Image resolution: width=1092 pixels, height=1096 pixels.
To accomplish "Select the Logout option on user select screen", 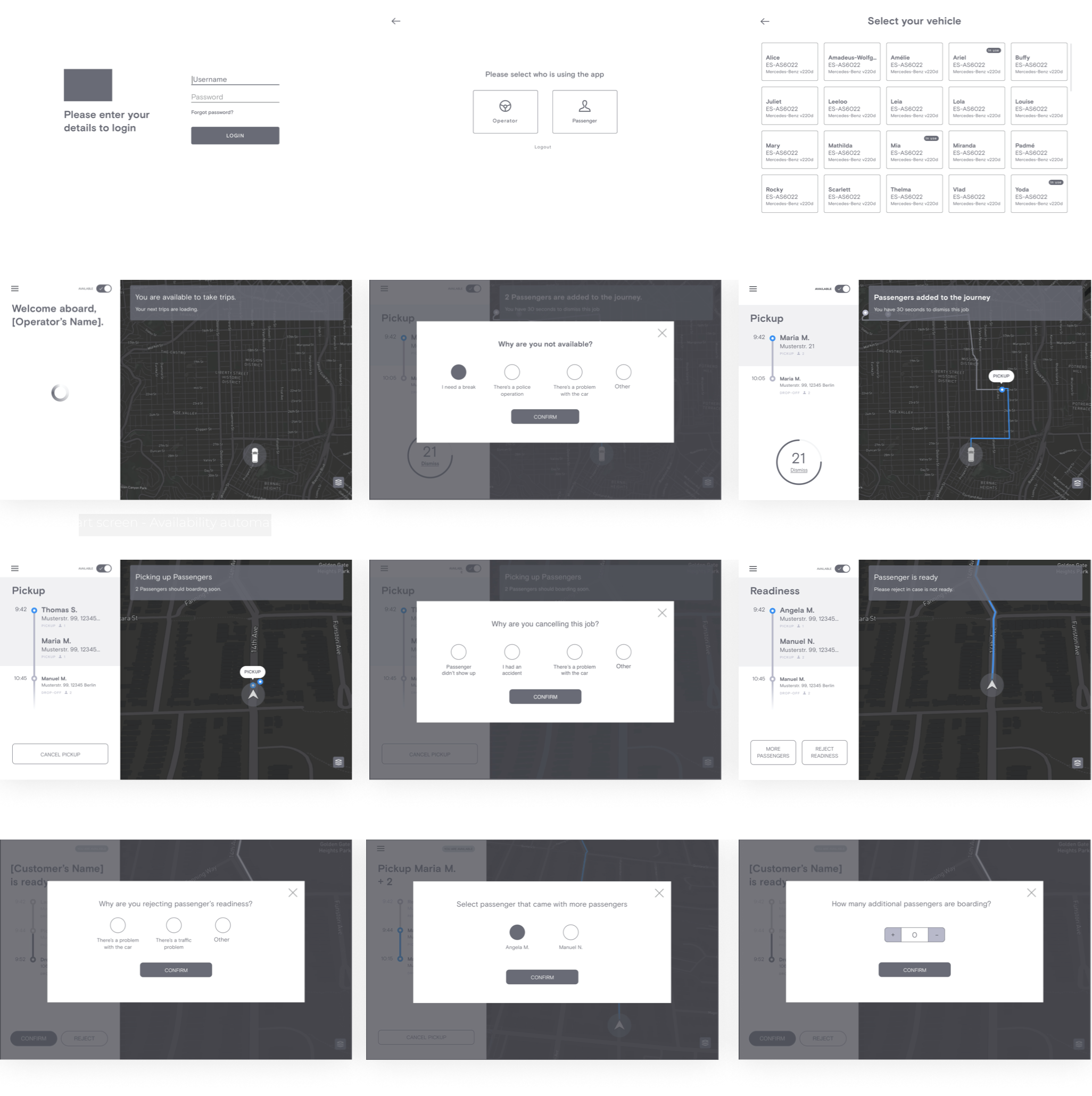I will pyautogui.click(x=546, y=148).
